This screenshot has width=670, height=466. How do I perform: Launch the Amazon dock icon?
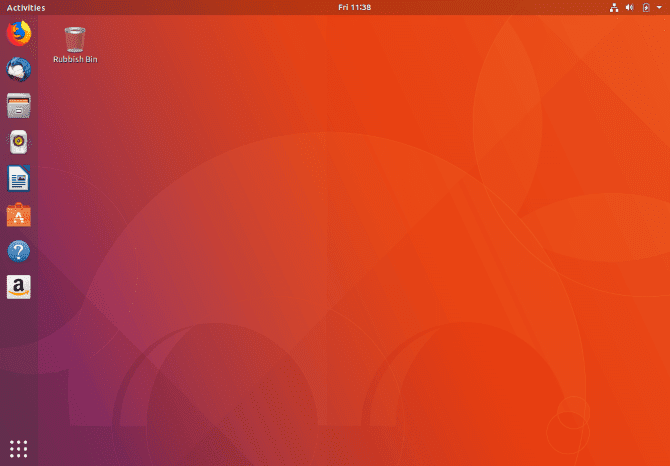point(19,287)
